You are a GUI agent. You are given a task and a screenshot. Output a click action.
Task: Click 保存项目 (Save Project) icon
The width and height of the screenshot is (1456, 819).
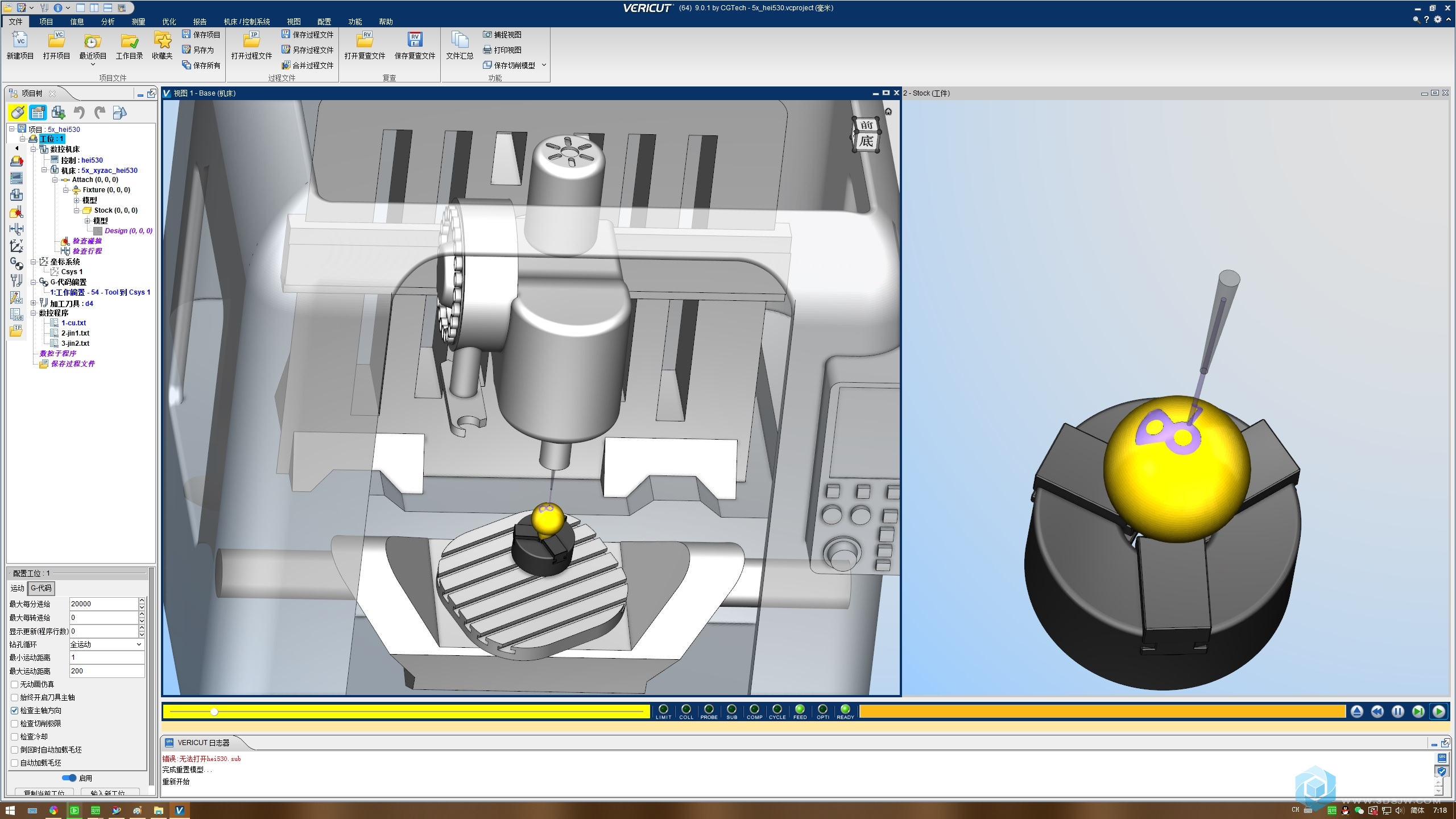coord(186,34)
